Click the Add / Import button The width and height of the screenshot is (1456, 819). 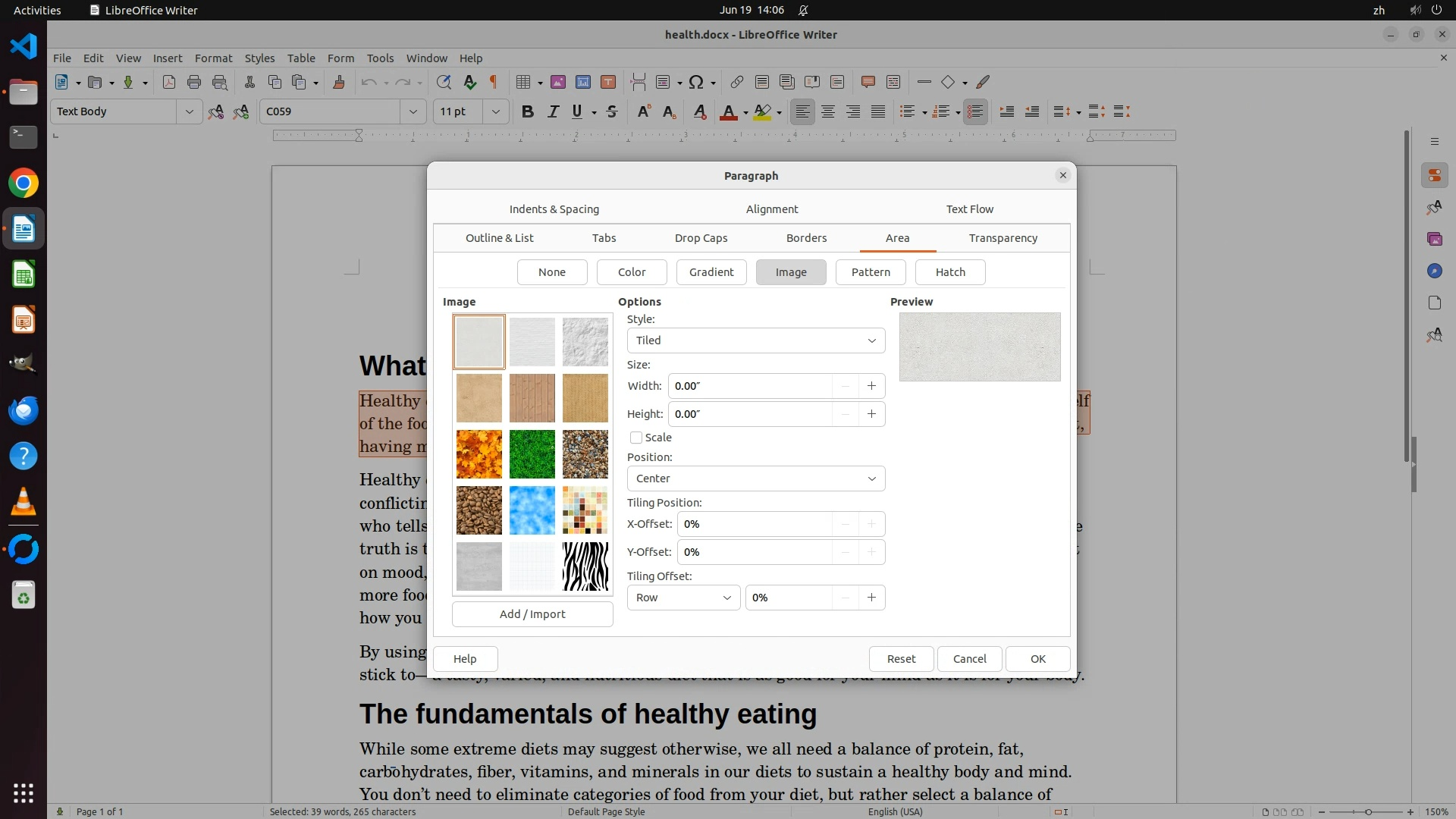(532, 614)
